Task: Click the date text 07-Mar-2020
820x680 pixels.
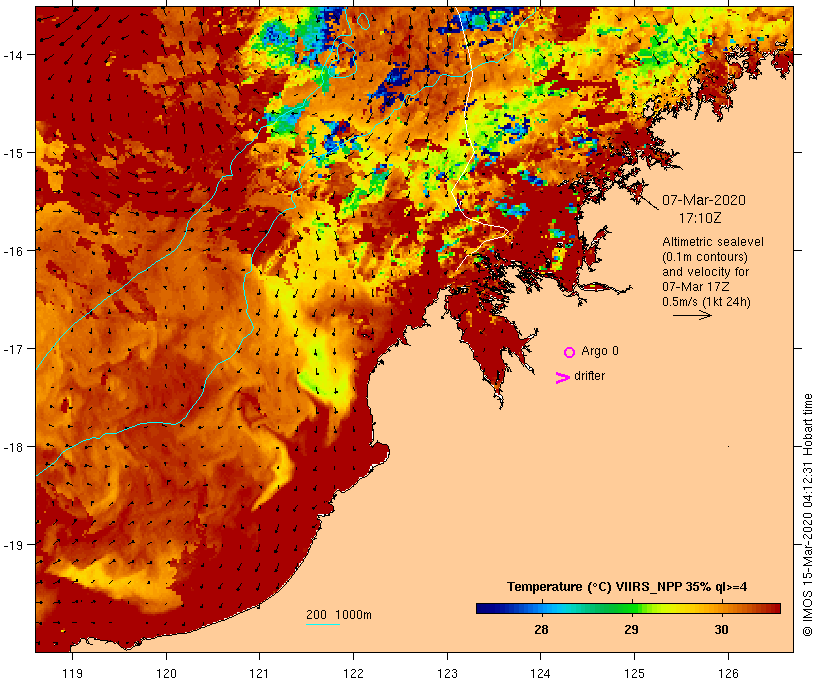Action: (x=704, y=200)
